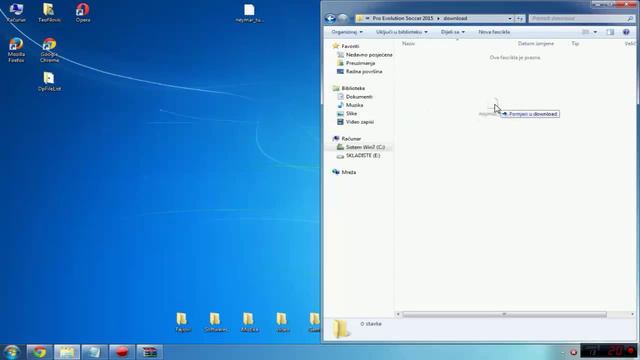Select Favoriti in navigation pane
640x360 pixels.
[350, 46]
